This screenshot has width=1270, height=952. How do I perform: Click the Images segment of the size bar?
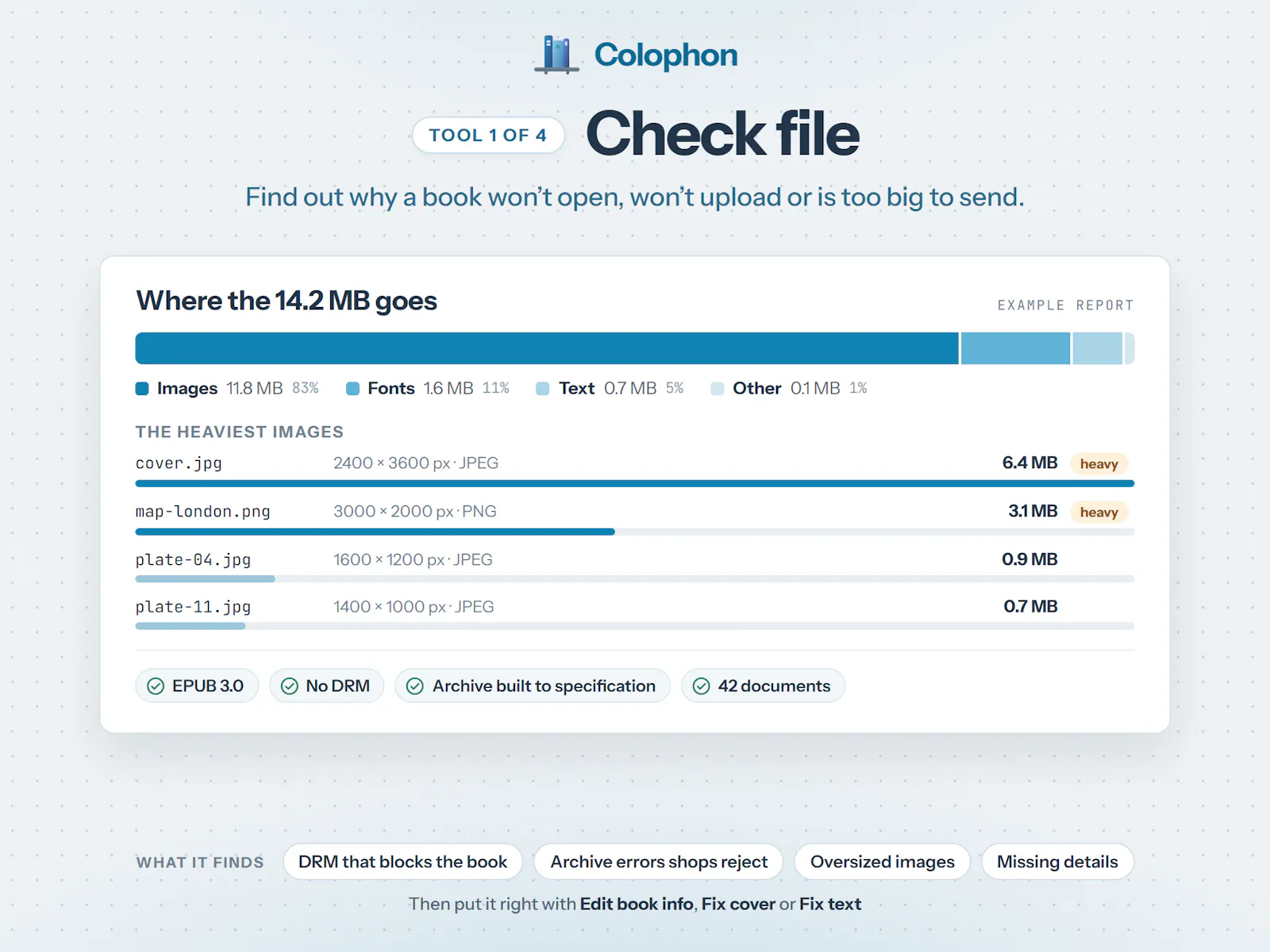547,348
